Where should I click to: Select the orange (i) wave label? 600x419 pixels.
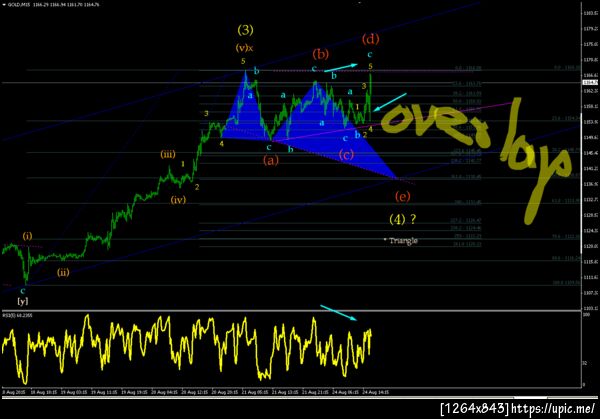[27, 236]
